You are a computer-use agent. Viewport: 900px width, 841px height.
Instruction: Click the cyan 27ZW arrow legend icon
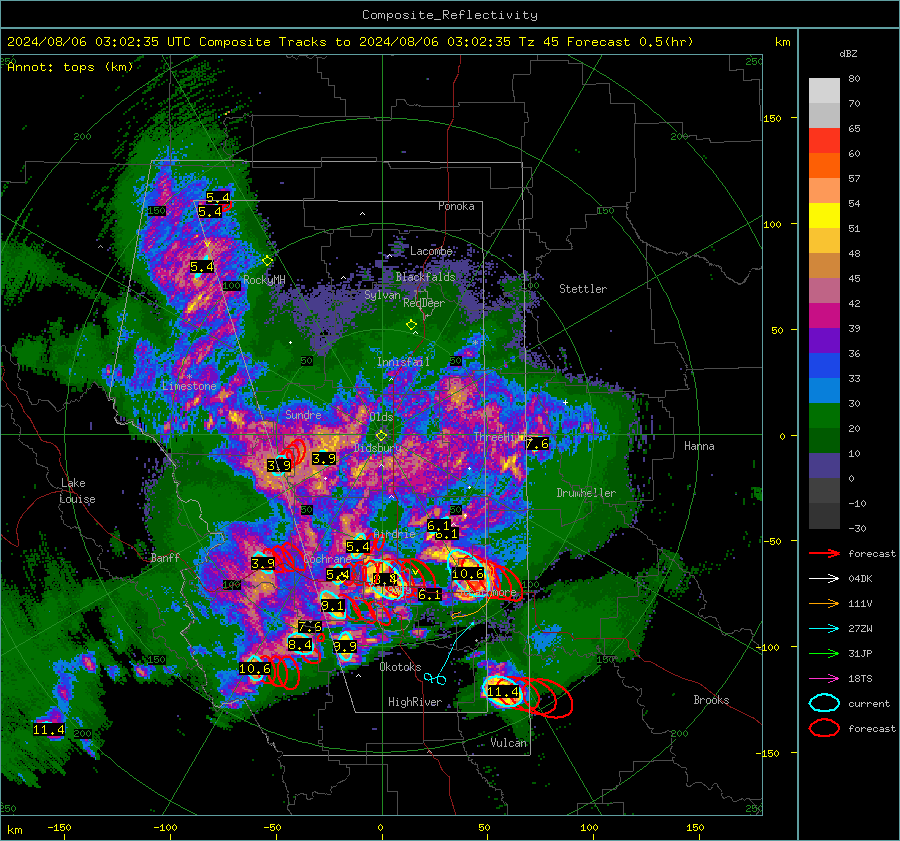(824, 629)
